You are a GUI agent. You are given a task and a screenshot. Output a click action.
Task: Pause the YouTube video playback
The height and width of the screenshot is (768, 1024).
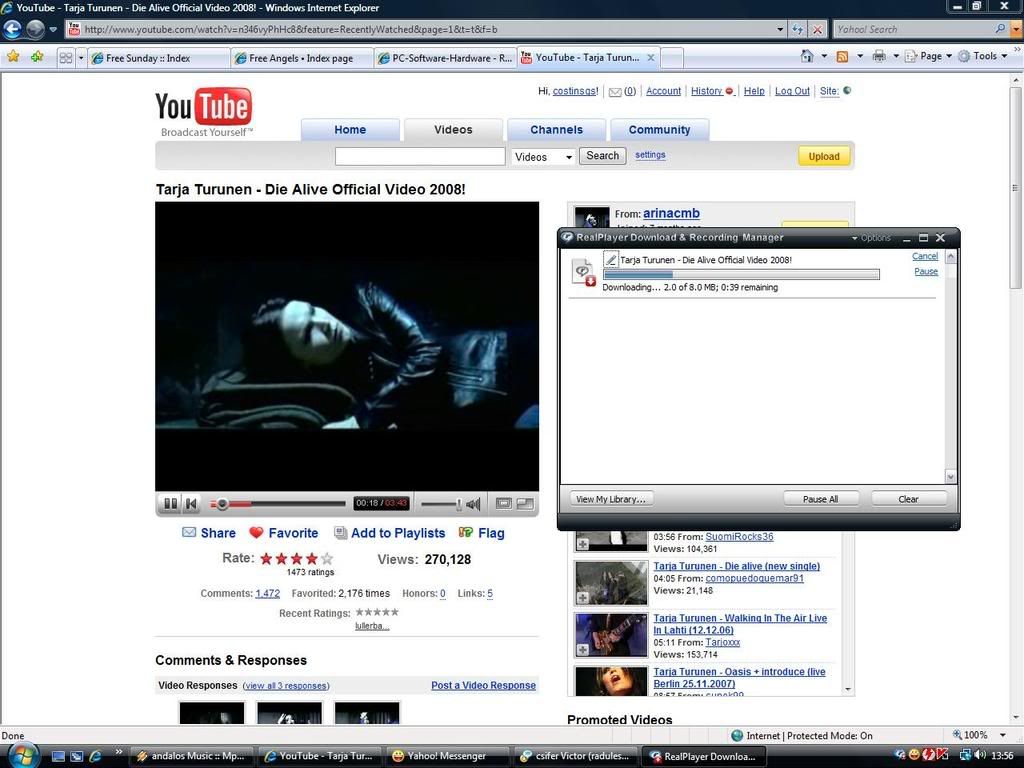pyautogui.click(x=170, y=504)
